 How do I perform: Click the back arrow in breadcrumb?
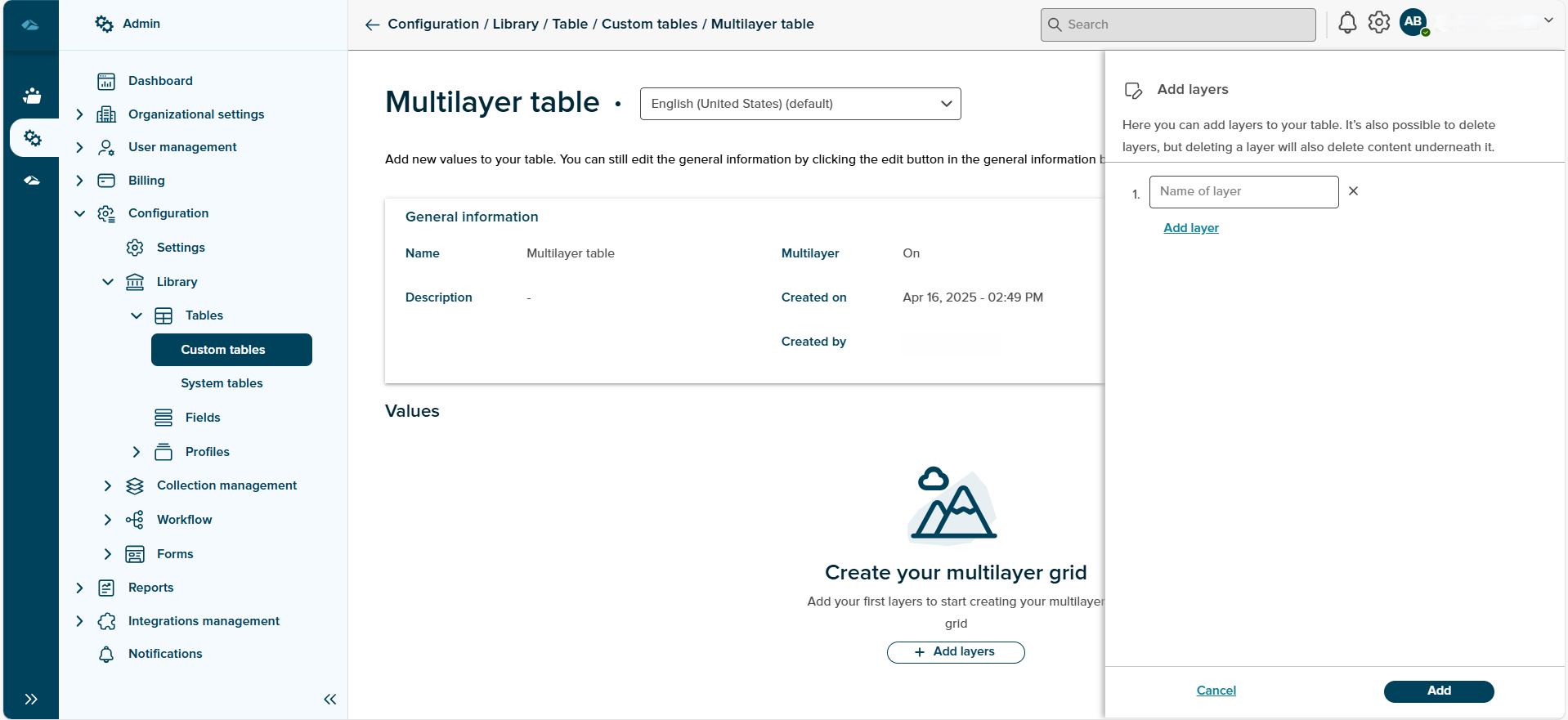point(372,25)
